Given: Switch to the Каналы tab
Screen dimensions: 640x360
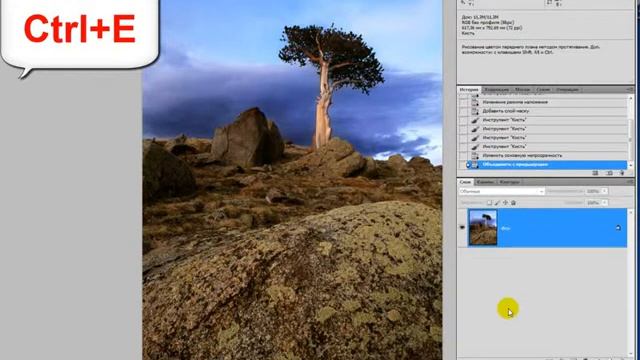Looking at the screenshot, I should click(485, 182).
